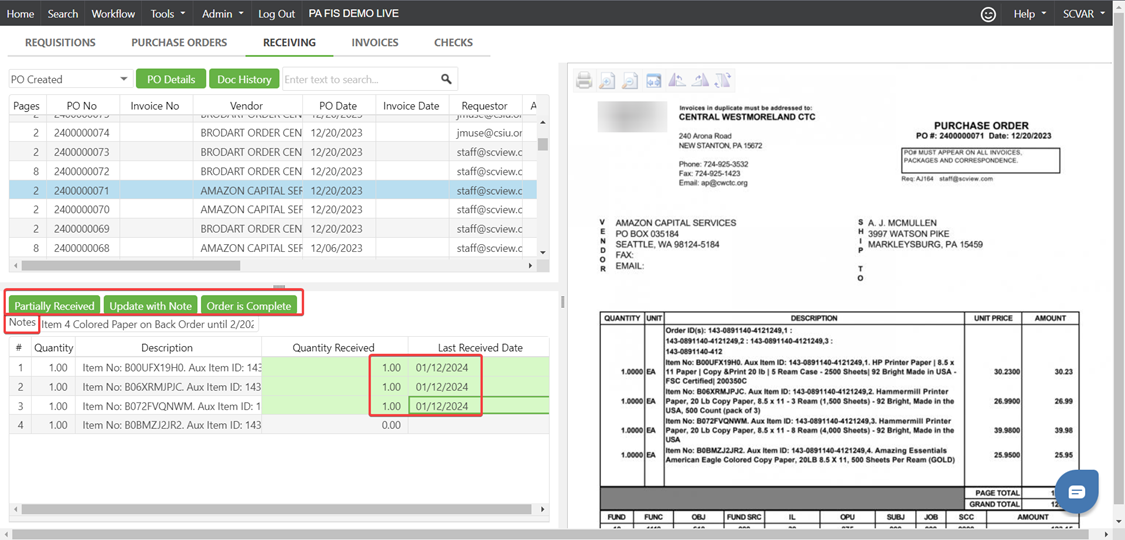Zoom in on the document viewer
Image resolution: width=1125 pixels, height=540 pixels.
[x=607, y=81]
